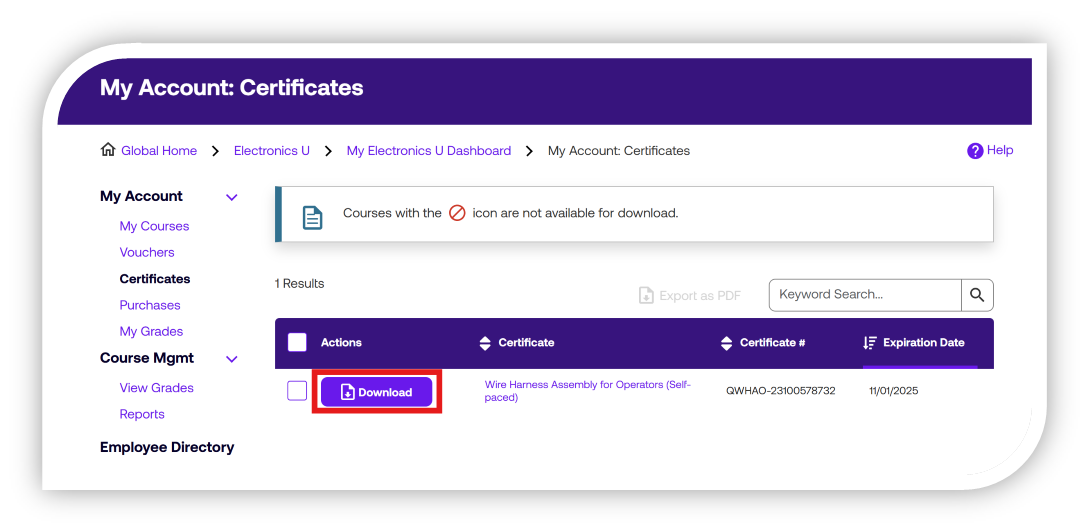Open Help via question mark icon
This screenshot has height=532, width=1089.
point(975,151)
